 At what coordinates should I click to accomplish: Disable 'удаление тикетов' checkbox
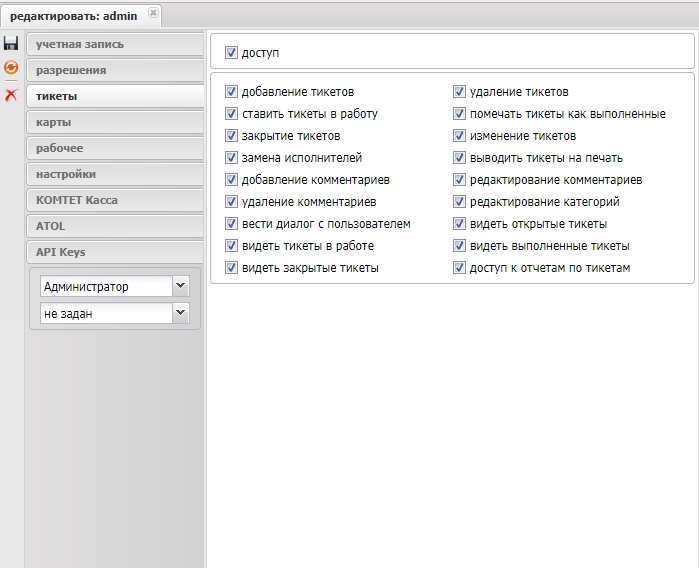[460, 92]
